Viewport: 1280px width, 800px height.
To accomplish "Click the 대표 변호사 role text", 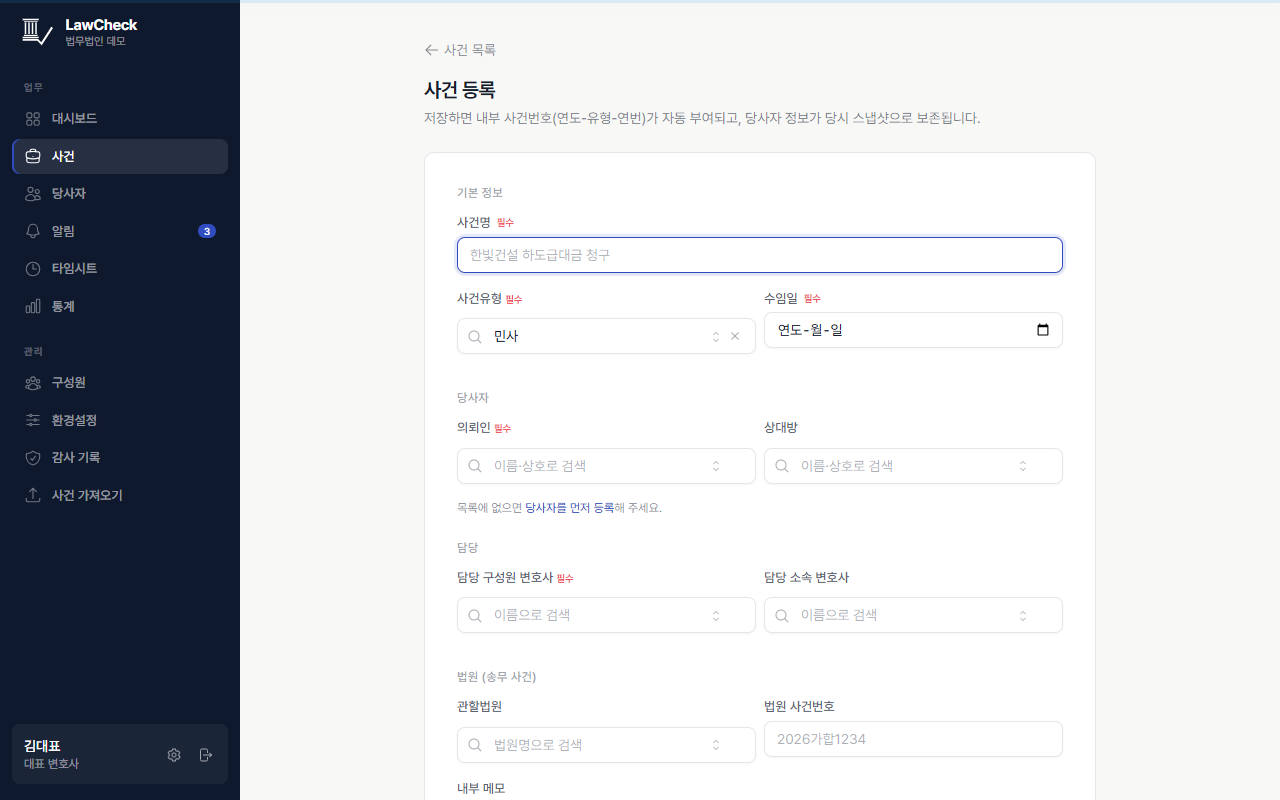I will tap(51, 764).
